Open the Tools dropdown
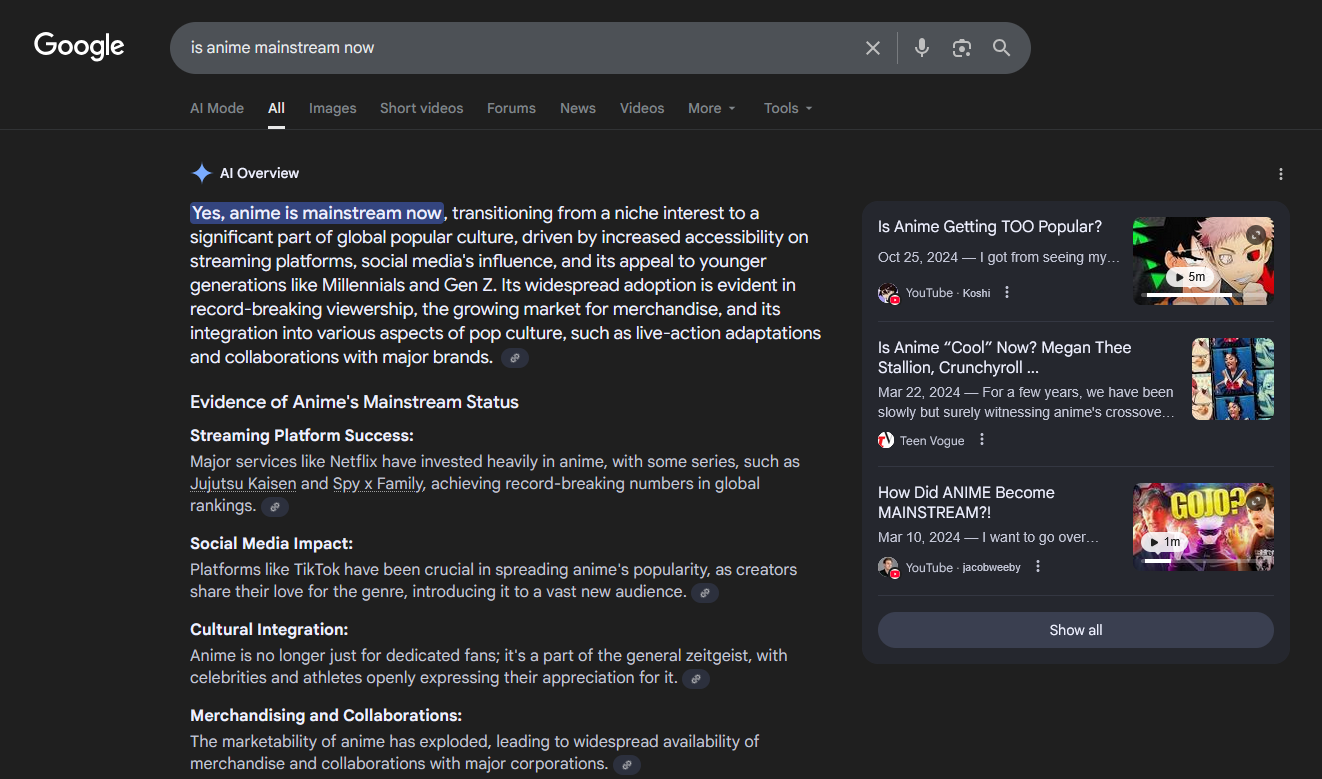The height and width of the screenshot is (779, 1322). pyautogui.click(x=787, y=108)
